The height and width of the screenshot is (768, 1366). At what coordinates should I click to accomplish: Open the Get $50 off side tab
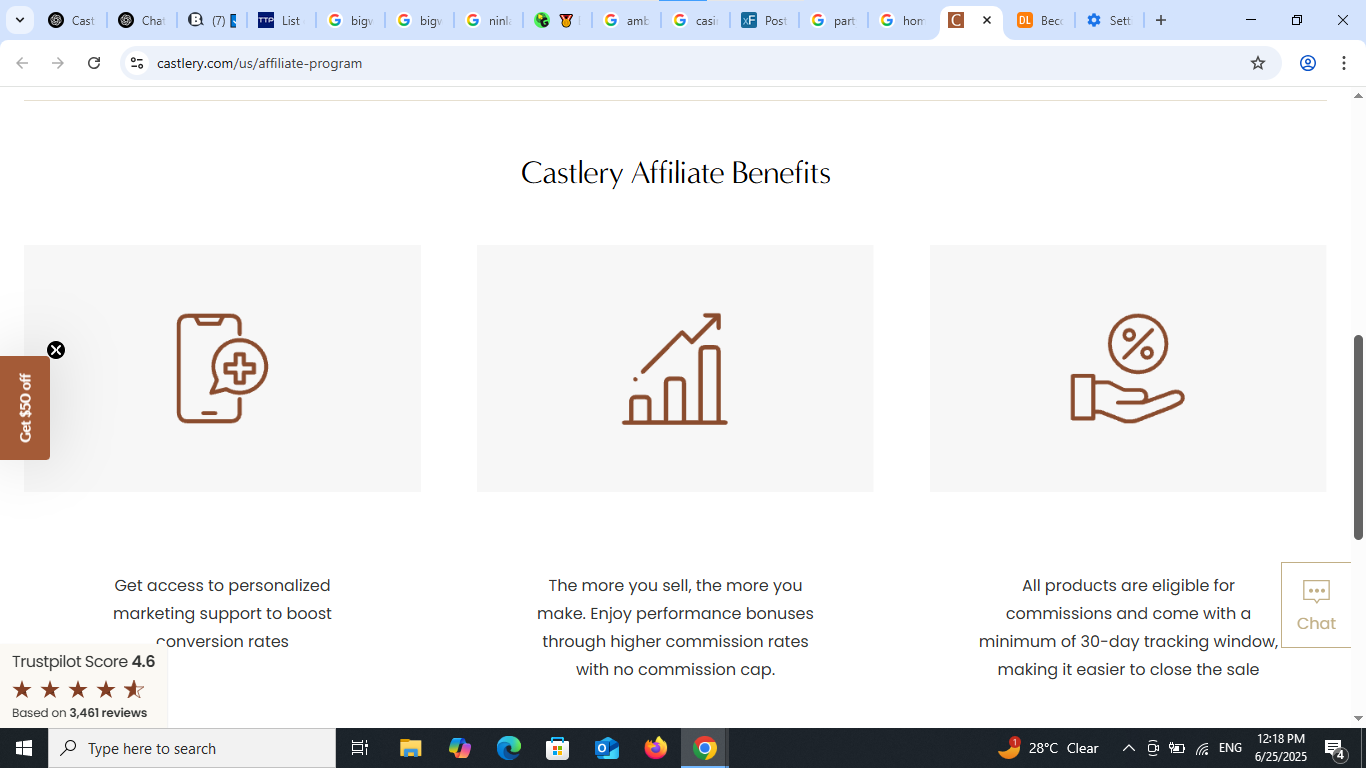pyautogui.click(x=25, y=408)
